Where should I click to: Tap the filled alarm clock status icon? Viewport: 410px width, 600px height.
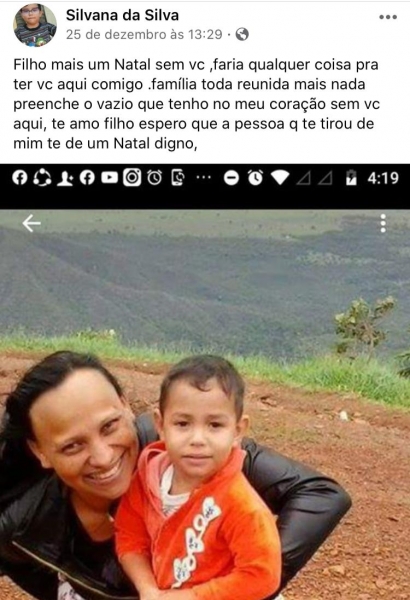[x=255, y=178]
